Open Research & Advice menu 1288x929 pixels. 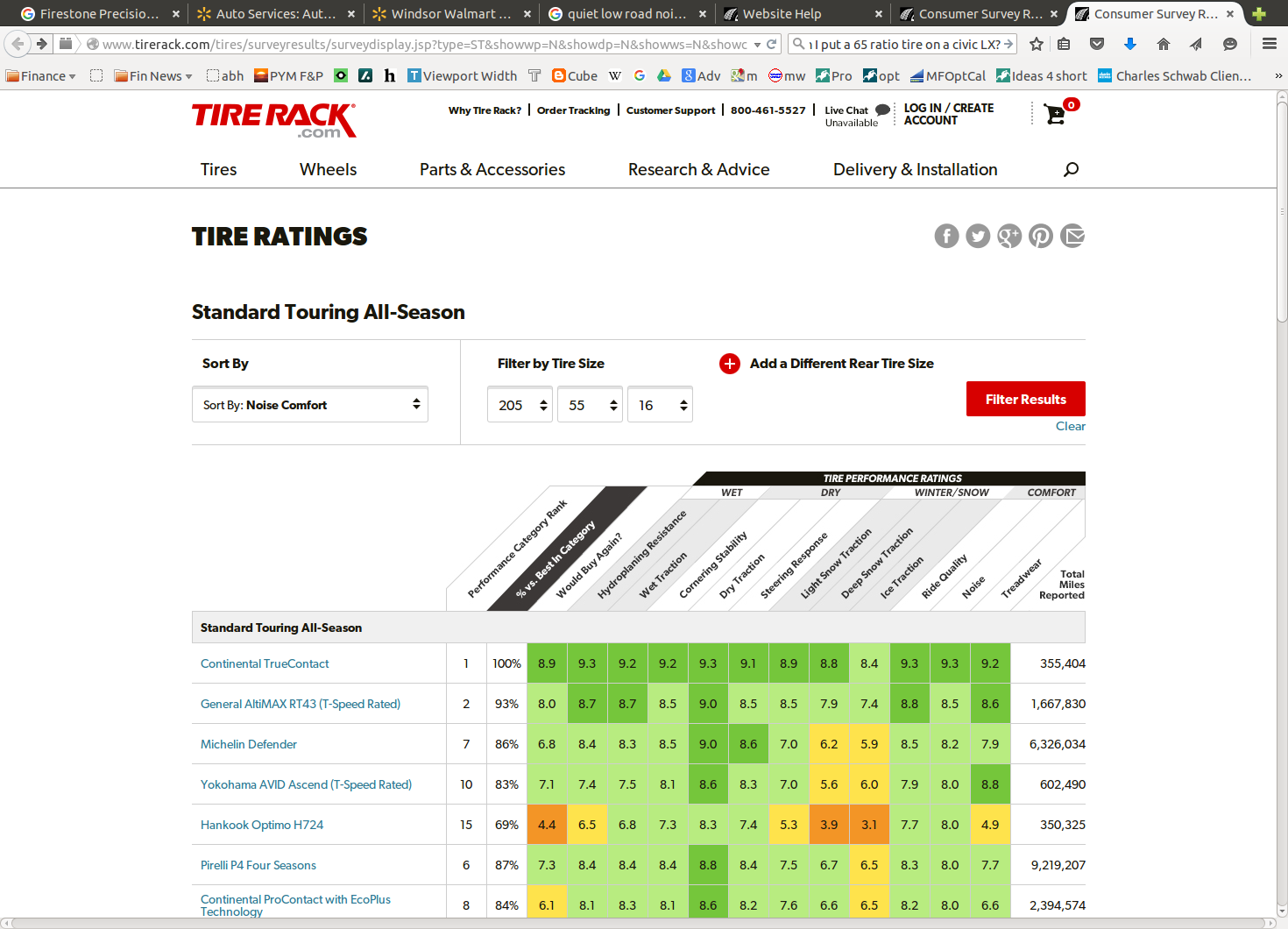coord(698,169)
